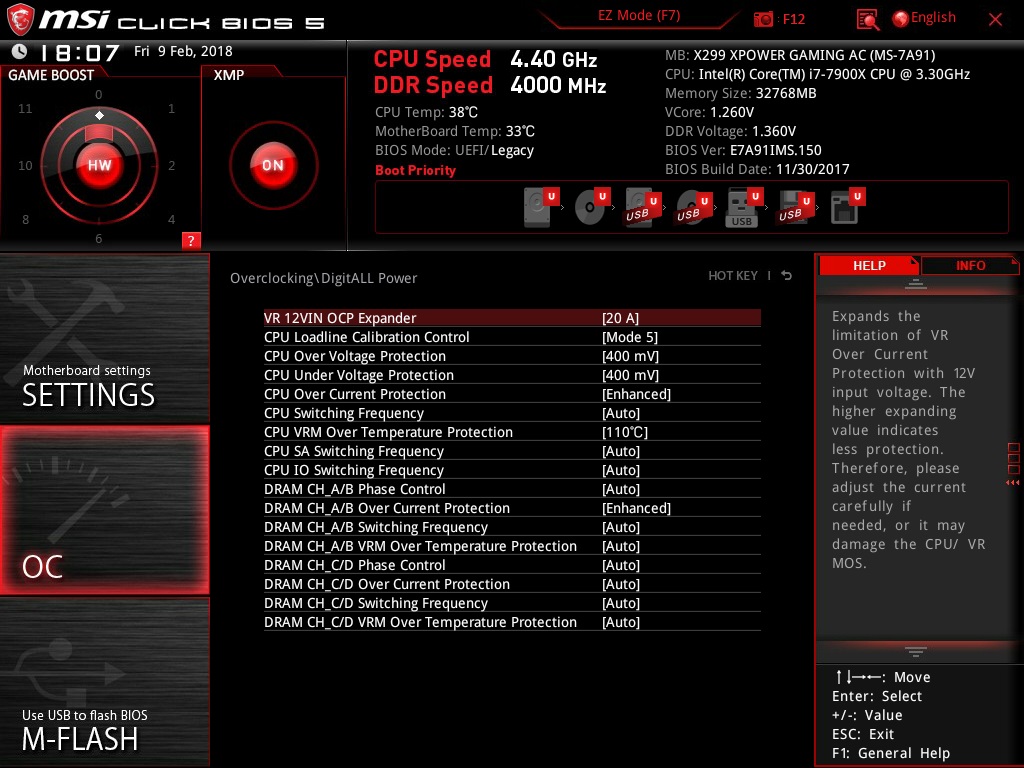
Task: Change CPU Under Voltage Protection 400 mV
Action: click(x=630, y=375)
